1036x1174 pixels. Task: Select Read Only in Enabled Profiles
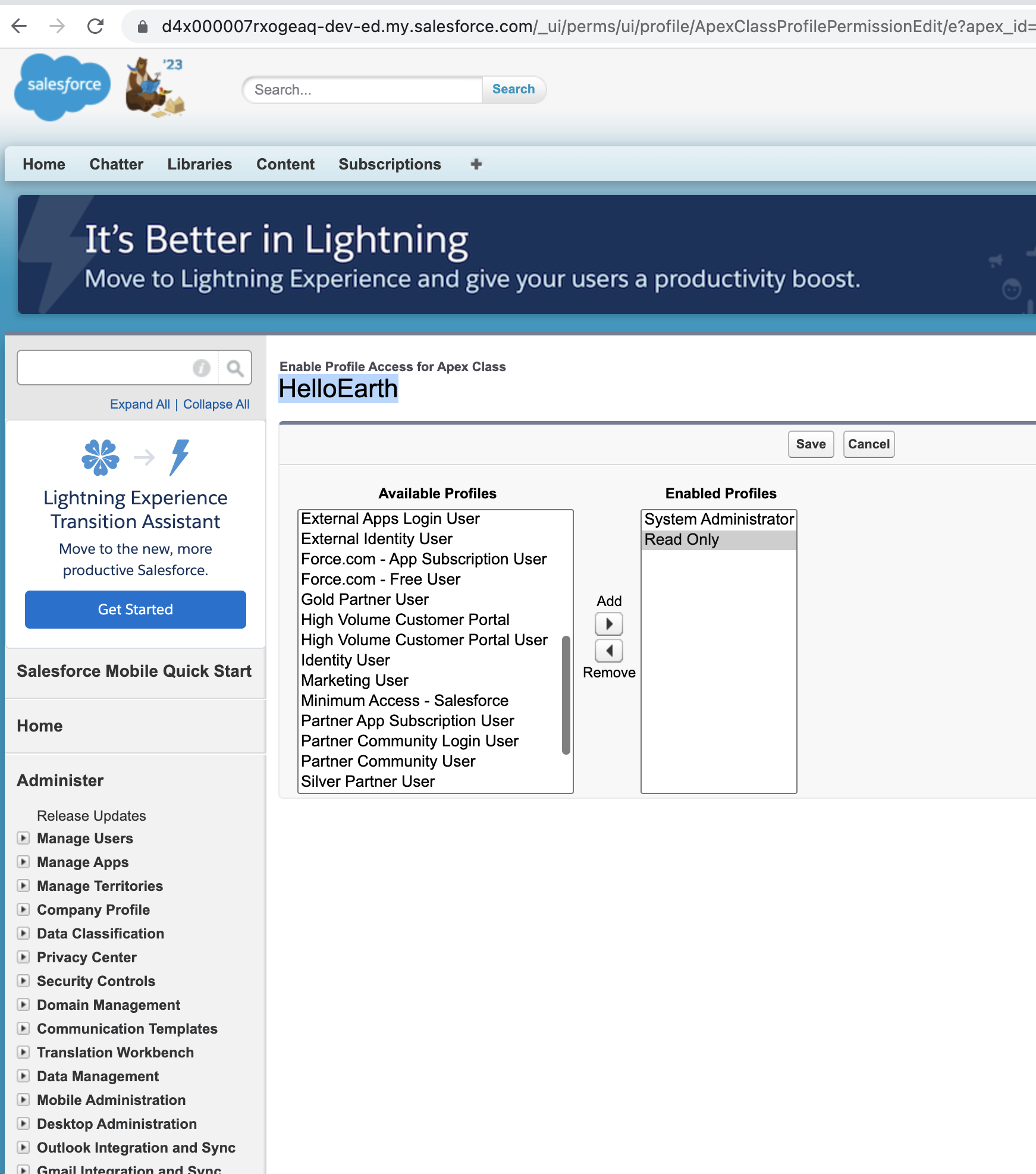[x=719, y=539]
